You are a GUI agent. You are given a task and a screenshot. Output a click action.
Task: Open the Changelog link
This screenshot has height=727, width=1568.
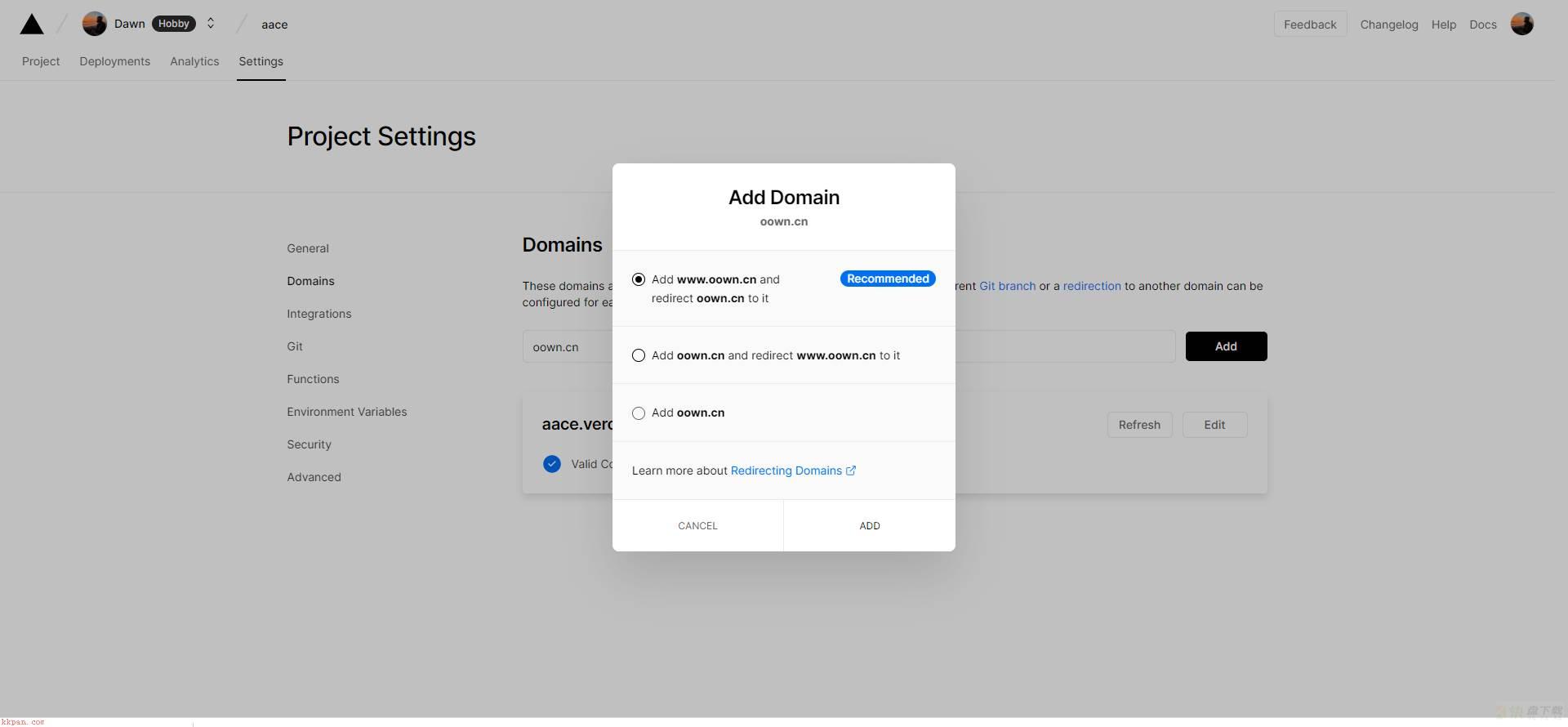point(1389,25)
